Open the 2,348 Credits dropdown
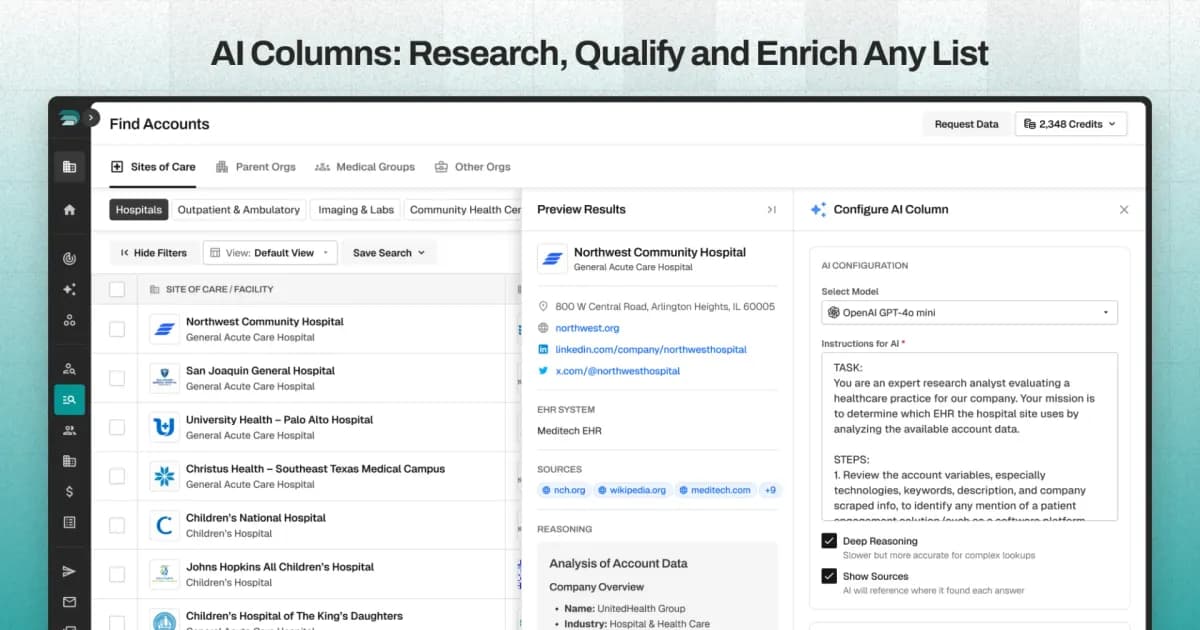The height and width of the screenshot is (630, 1200). (x=1071, y=124)
